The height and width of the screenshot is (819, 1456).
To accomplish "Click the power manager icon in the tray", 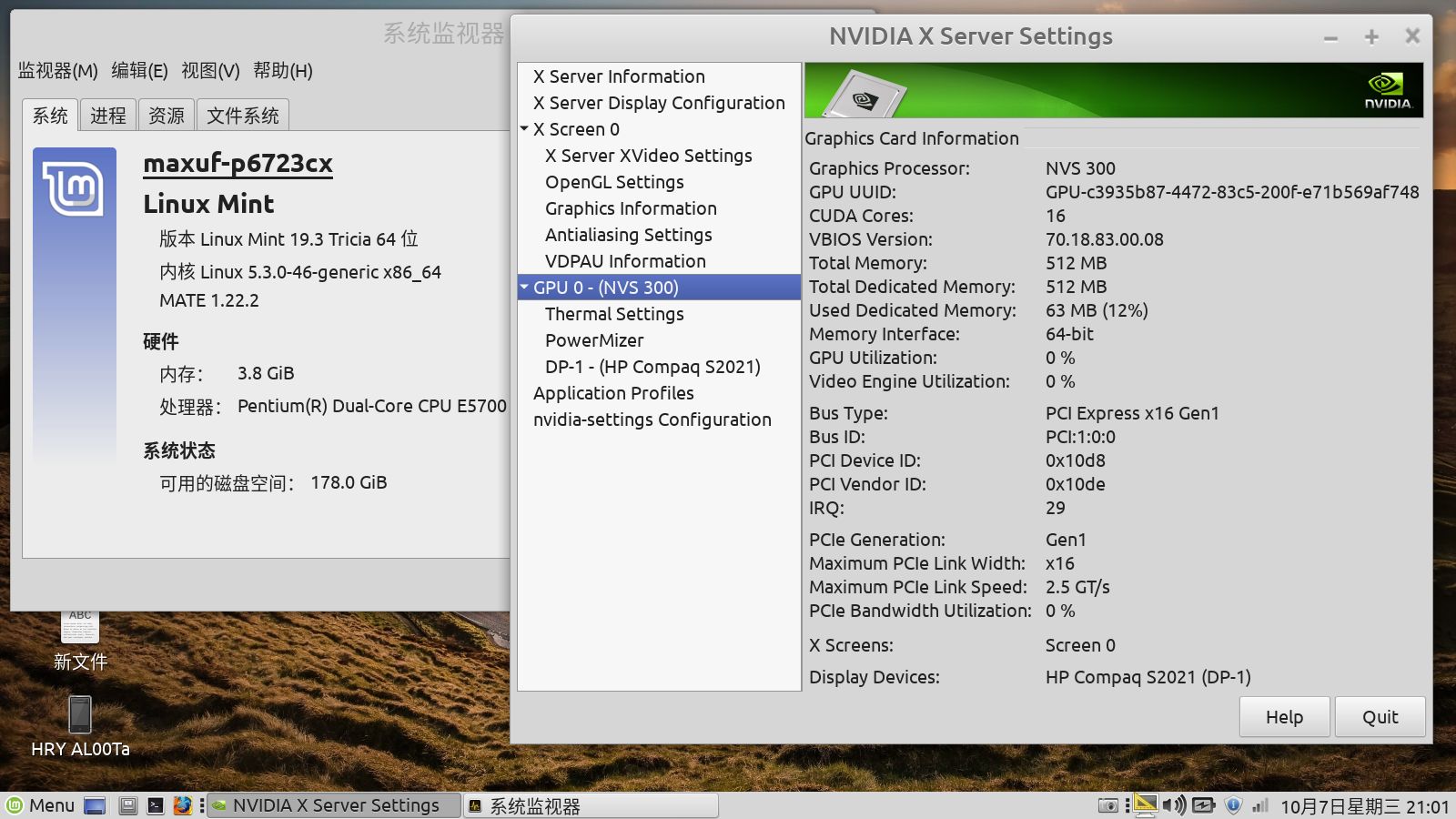I will [x=1203, y=805].
